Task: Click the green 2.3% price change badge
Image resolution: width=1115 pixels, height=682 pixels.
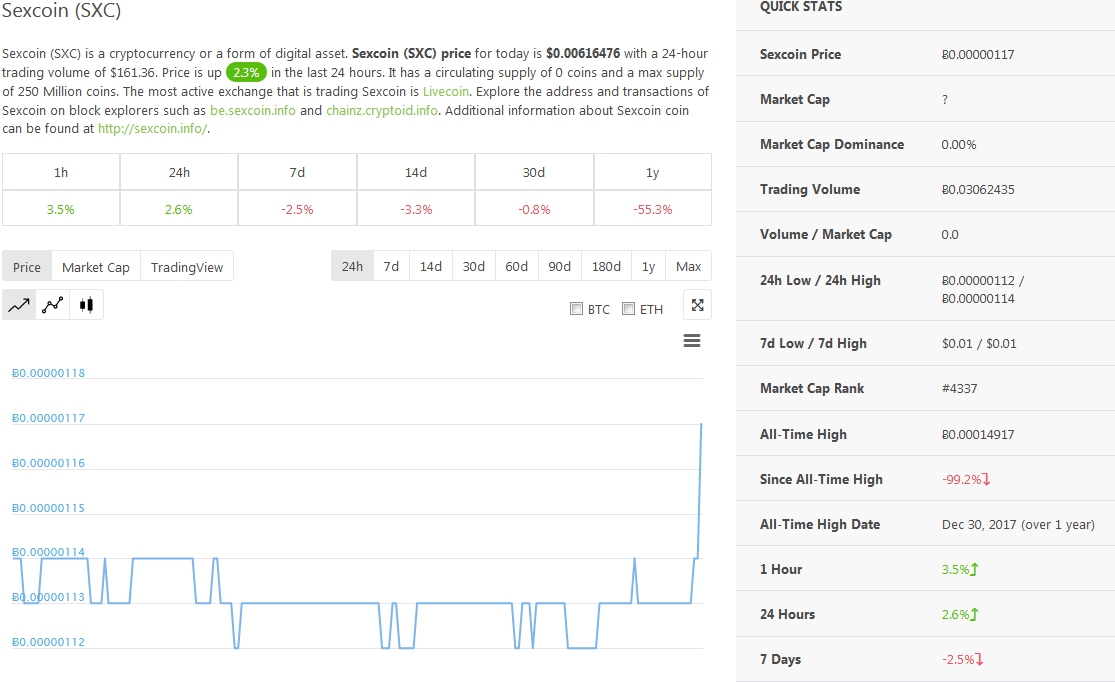Action: [246, 73]
